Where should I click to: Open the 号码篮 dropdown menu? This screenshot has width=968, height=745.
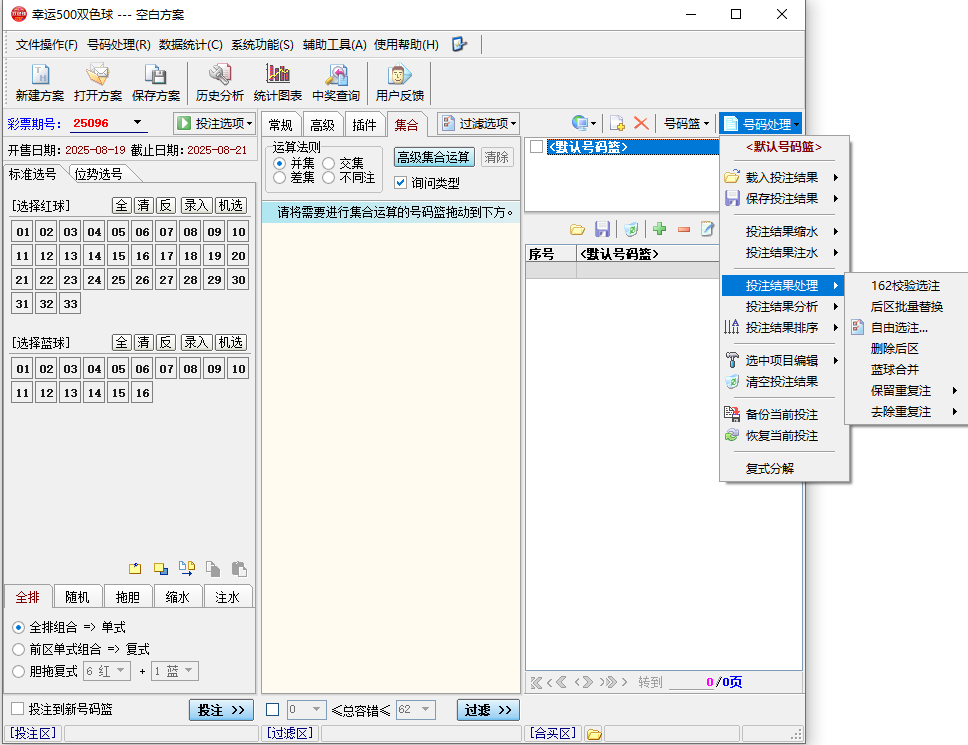(686, 124)
